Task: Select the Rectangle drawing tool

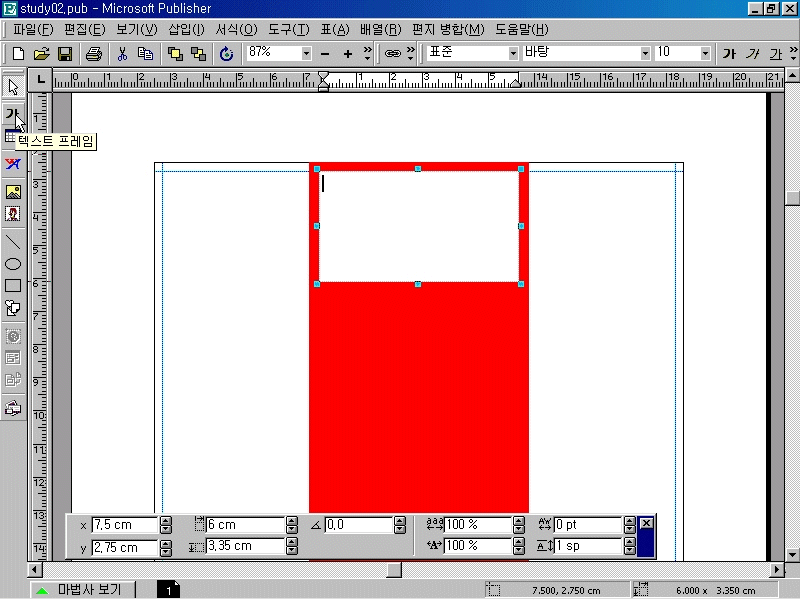Action: [x=13, y=286]
